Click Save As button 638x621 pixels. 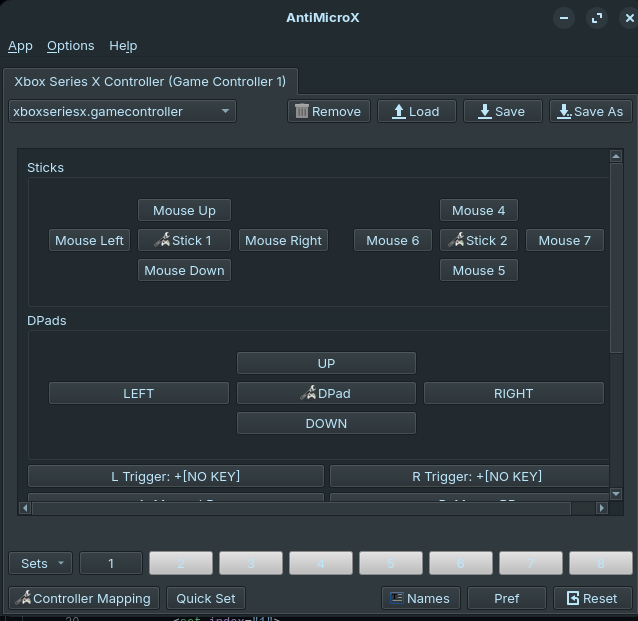(x=590, y=111)
